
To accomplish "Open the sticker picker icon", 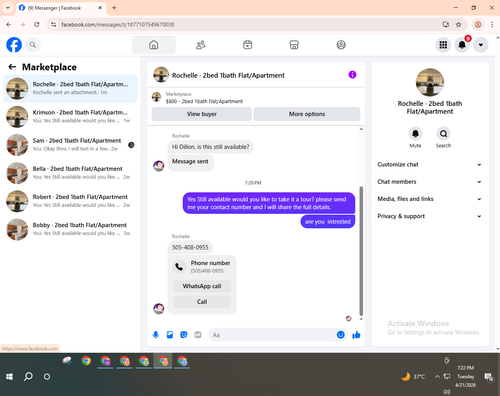I will [184, 335].
